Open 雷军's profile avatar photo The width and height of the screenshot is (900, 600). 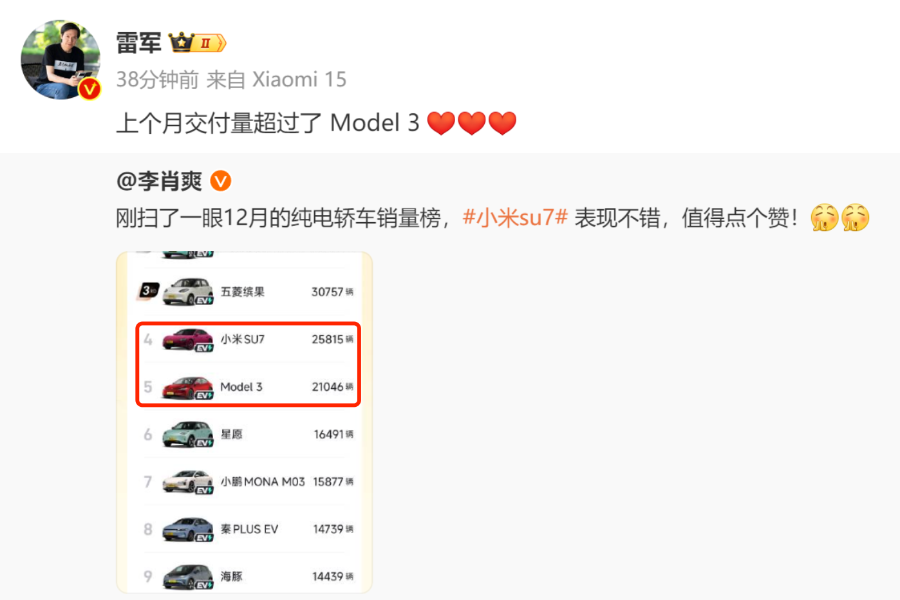point(60,60)
